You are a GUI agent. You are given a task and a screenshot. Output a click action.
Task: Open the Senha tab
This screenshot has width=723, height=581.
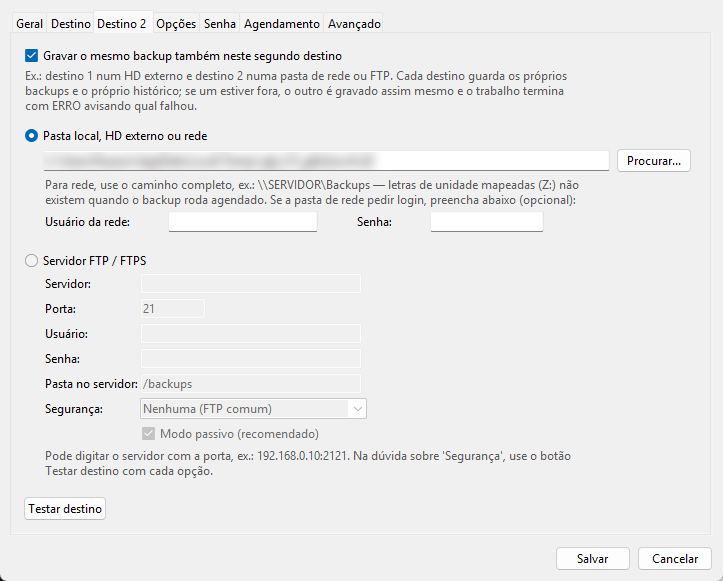pyautogui.click(x=219, y=24)
